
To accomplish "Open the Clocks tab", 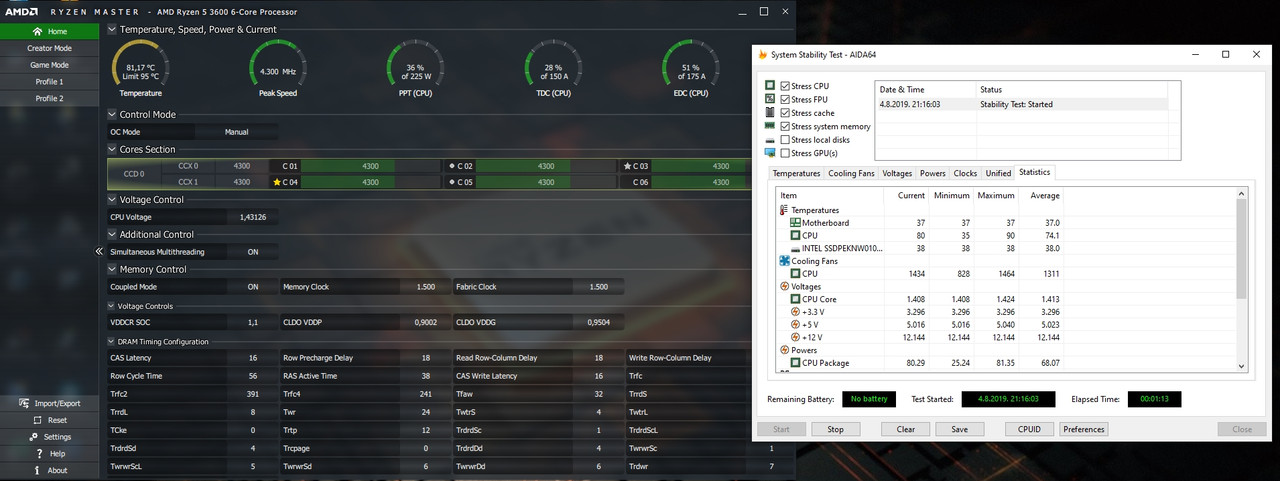I will click(965, 174).
